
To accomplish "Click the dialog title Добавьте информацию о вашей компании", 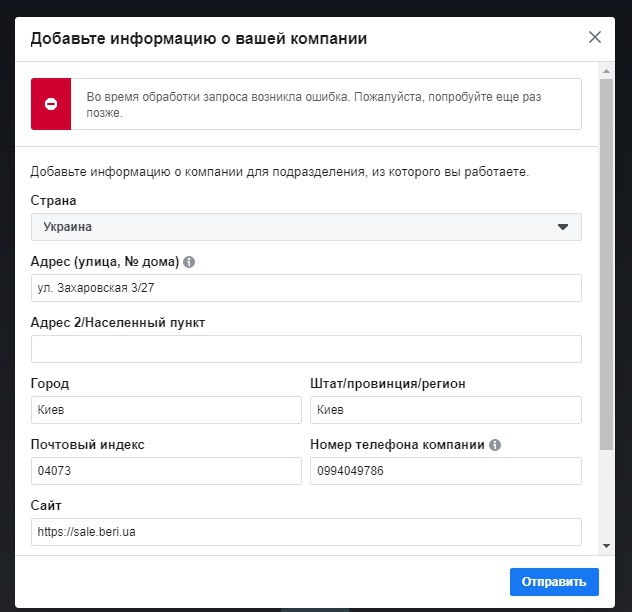I will click(x=199, y=39).
